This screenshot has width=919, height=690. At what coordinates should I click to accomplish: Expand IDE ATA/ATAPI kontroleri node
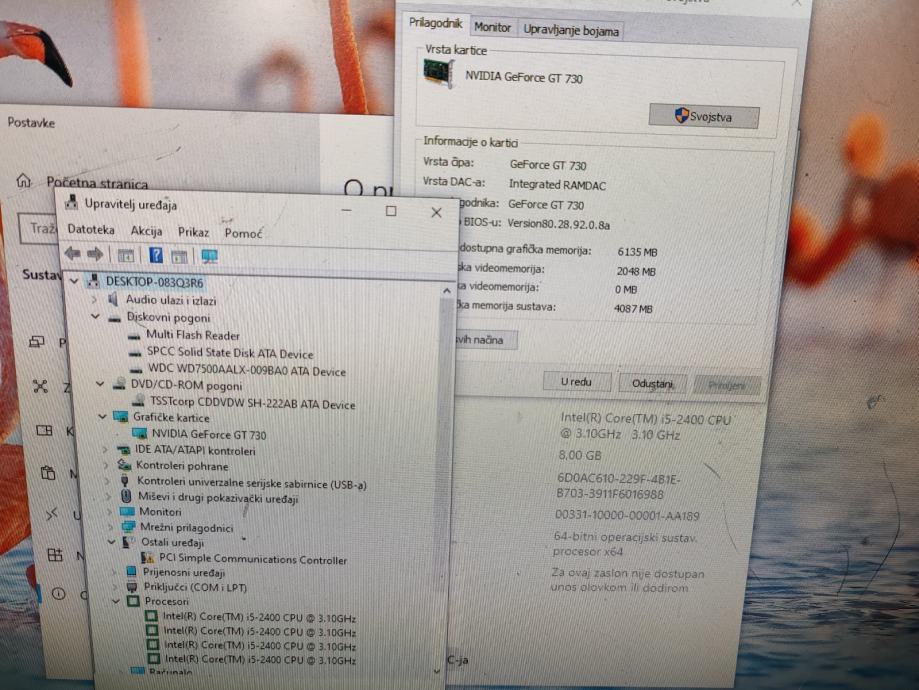[x=105, y=450]
